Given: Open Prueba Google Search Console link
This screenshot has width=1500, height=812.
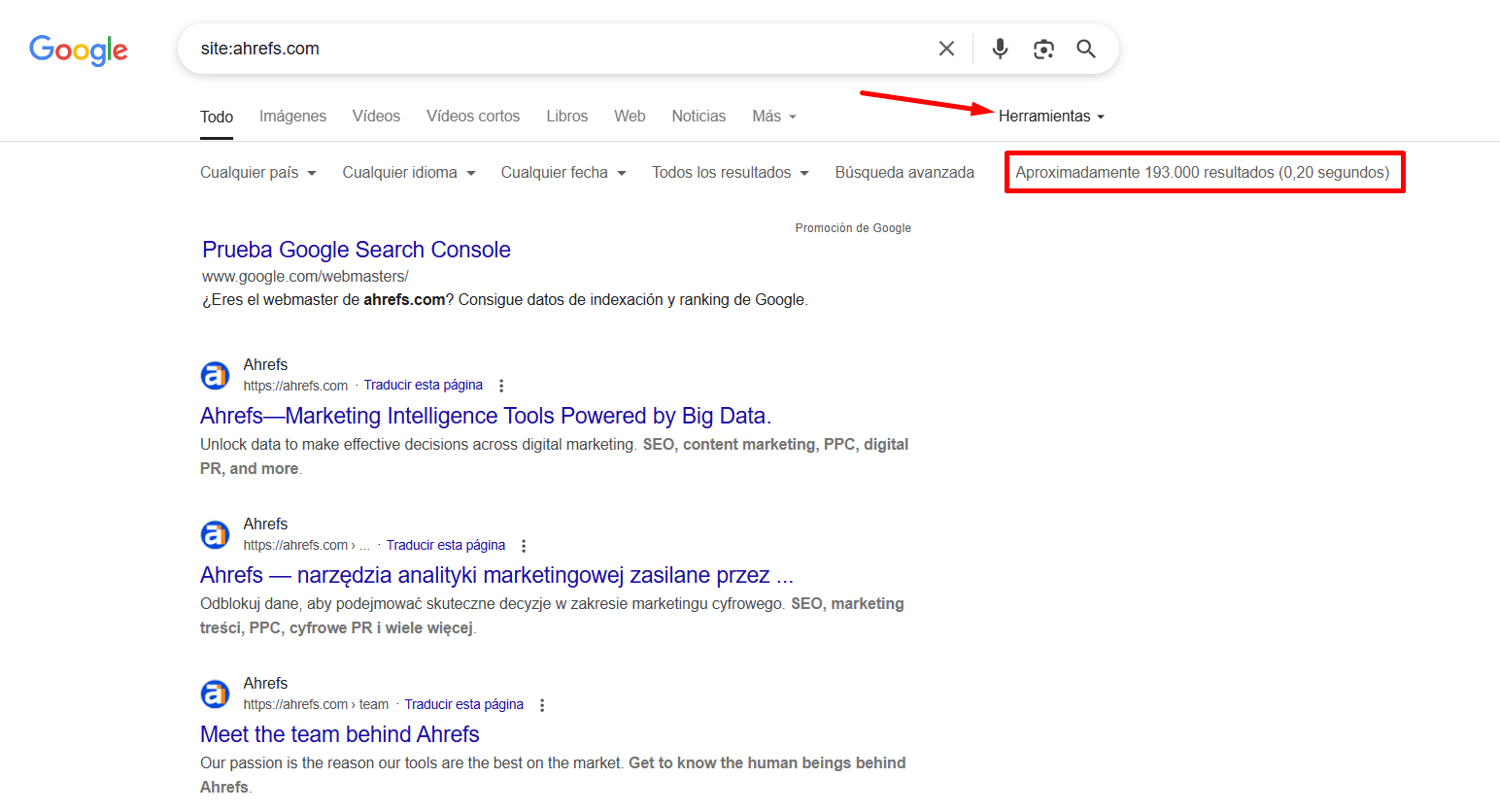Looking at the screenshot, I should coord(357,250).
